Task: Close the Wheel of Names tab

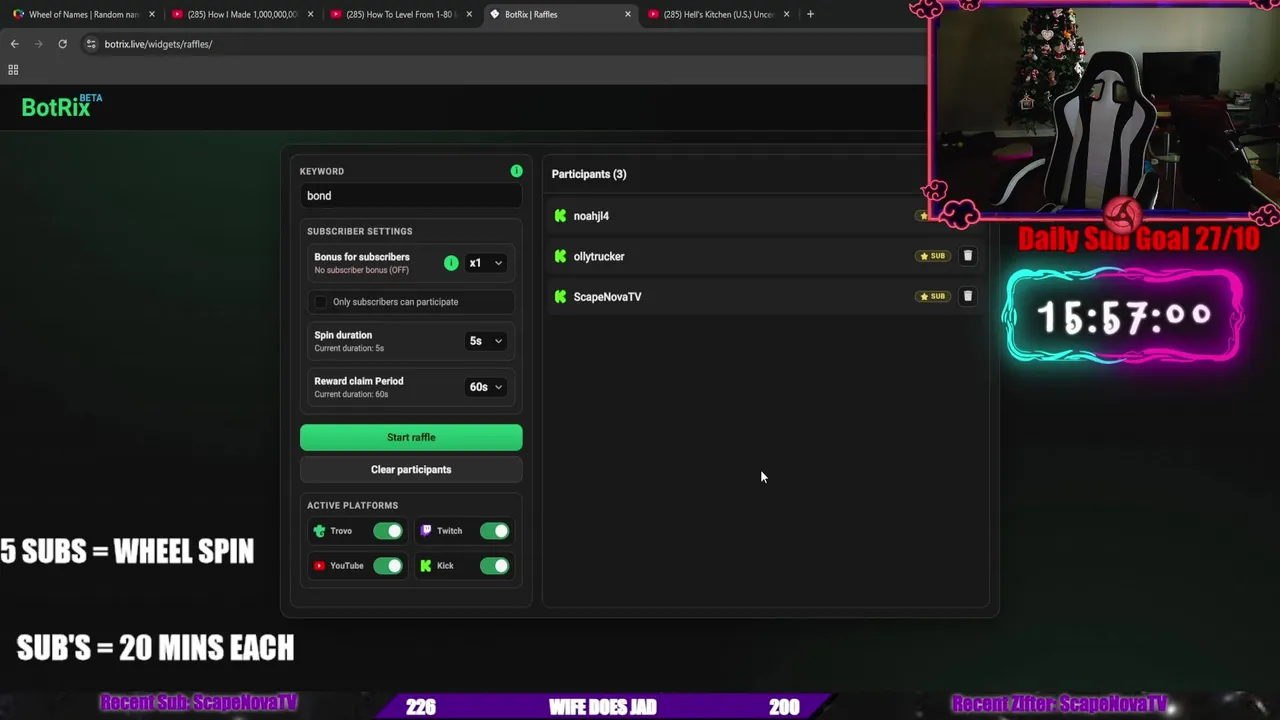Action: pyautogui.click(x=152, y=14)
